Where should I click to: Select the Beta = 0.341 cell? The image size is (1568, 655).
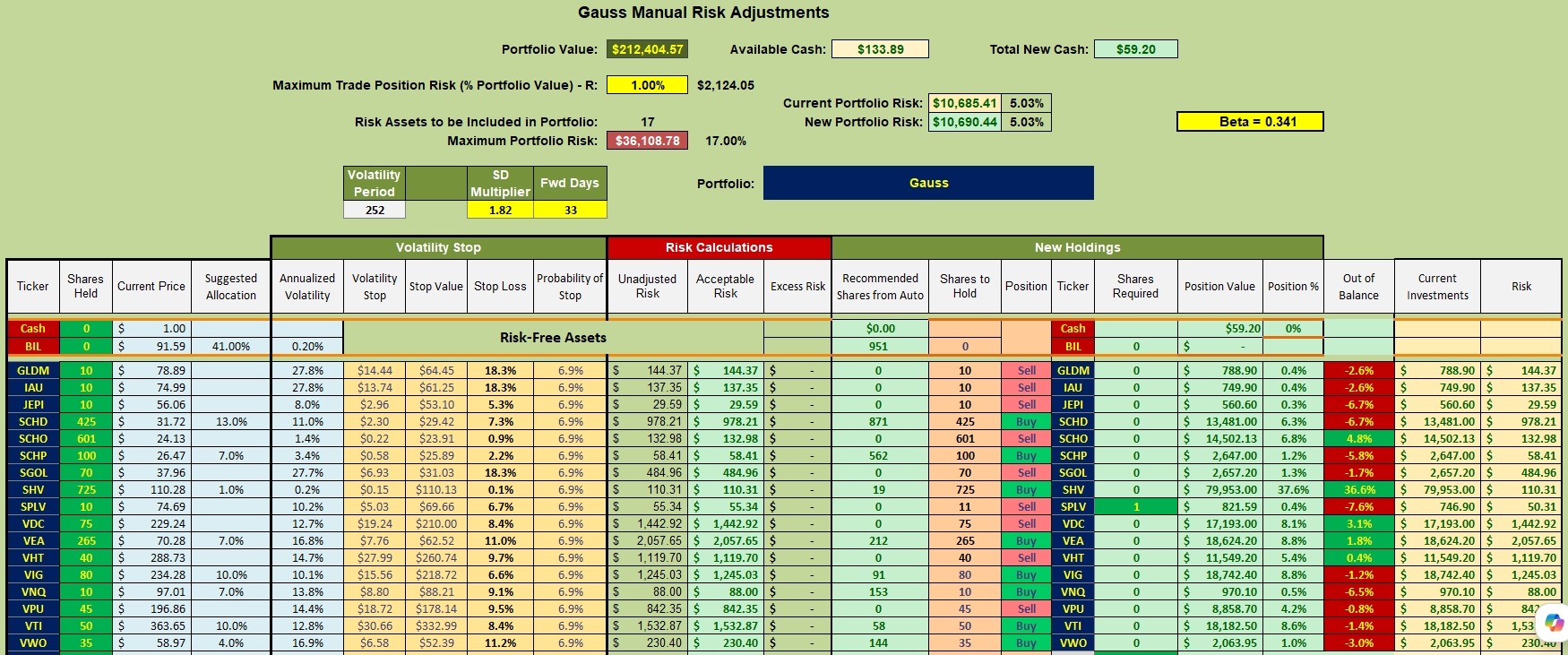pyautogui.click(x=1250, y=122)
